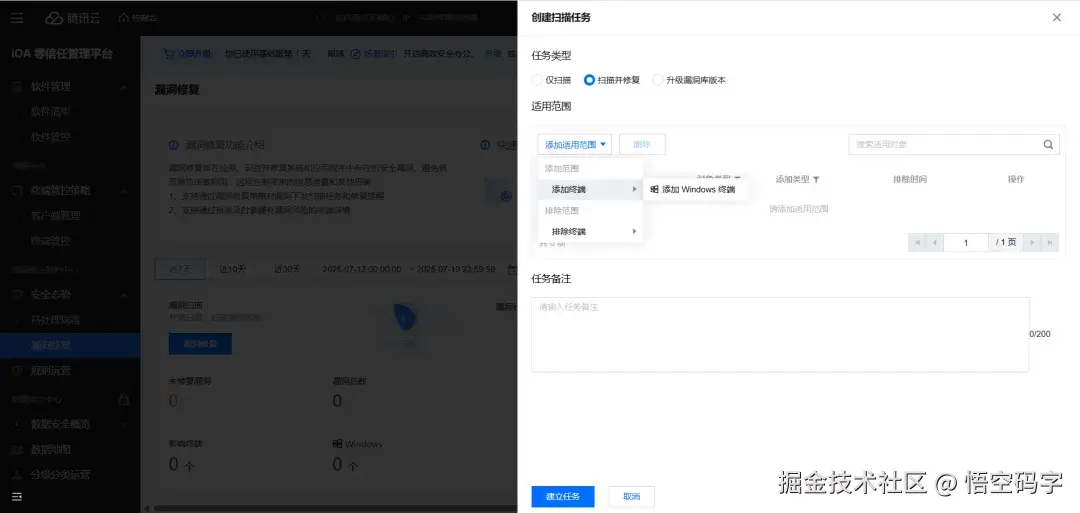Go to previous page in pagination
The height and width of the screenshot is (513, 1080).
coord(935,242)
